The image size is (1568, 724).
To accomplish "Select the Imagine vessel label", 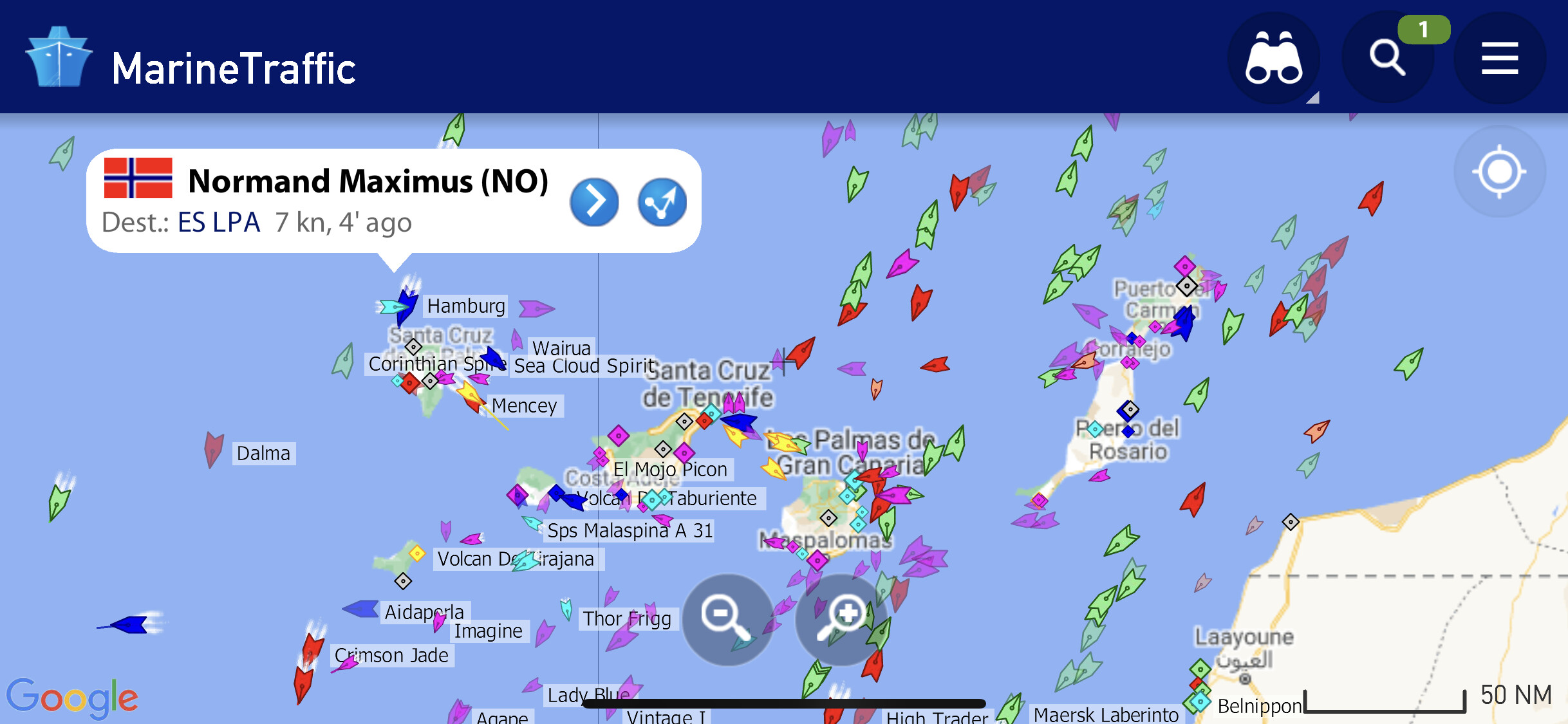I will 488,631.
